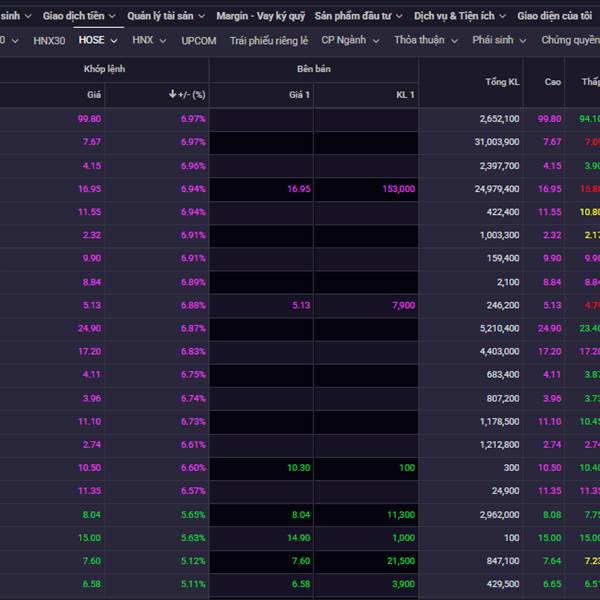Open the Phái sinh dropdown
This screenshot has width=600, height=600.
[500, 41]
